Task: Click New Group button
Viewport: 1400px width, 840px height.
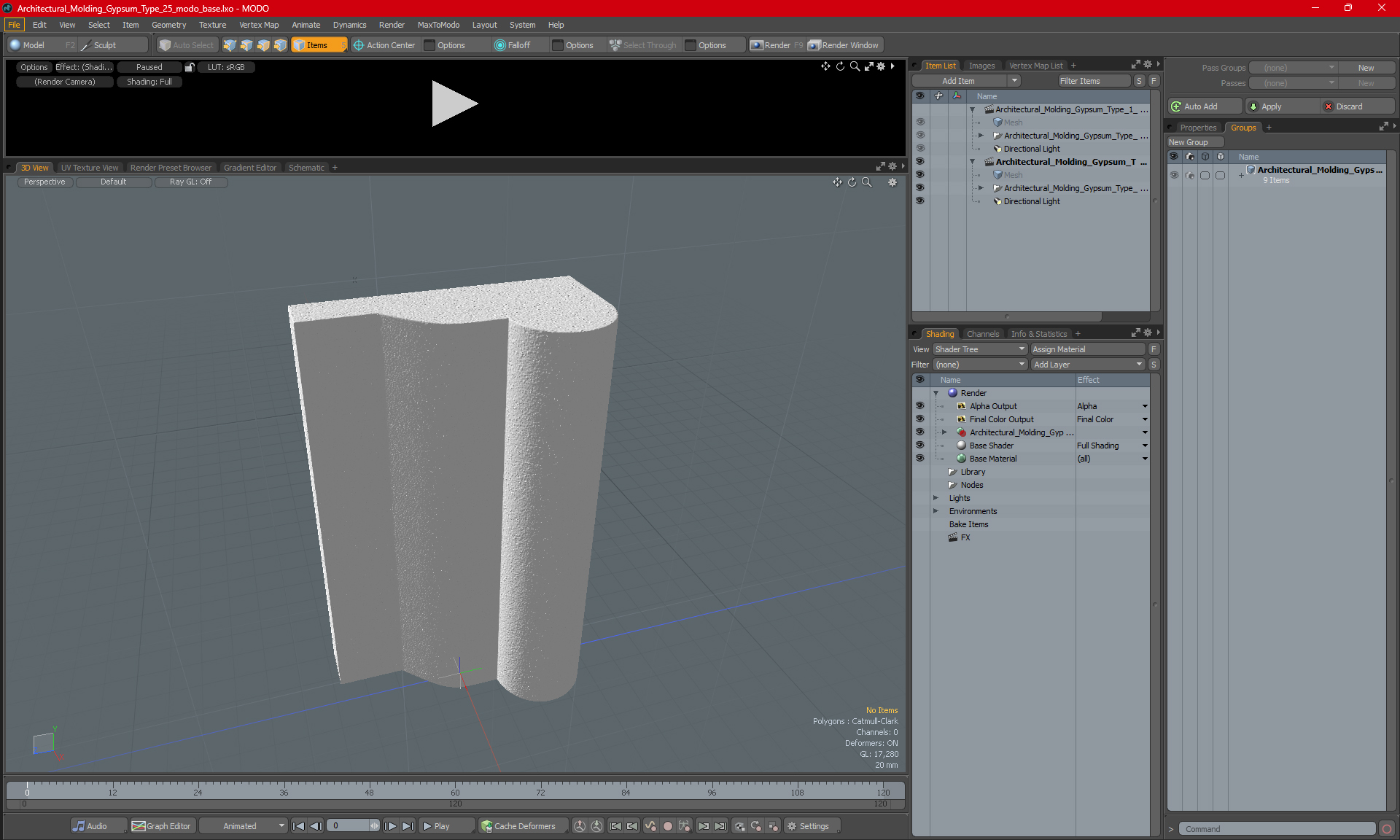Action: coord(1195,142)
